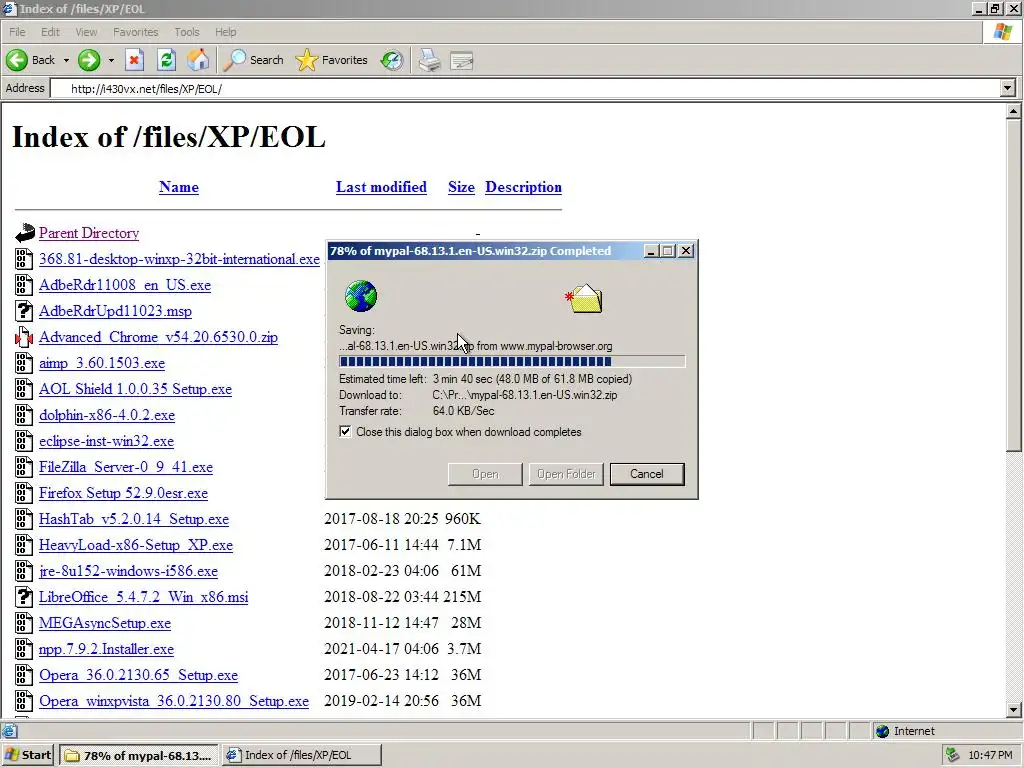Screen dimensions: 1024x768
Task: Expand the Forward button history dropdown
Action: pos(111,60)
